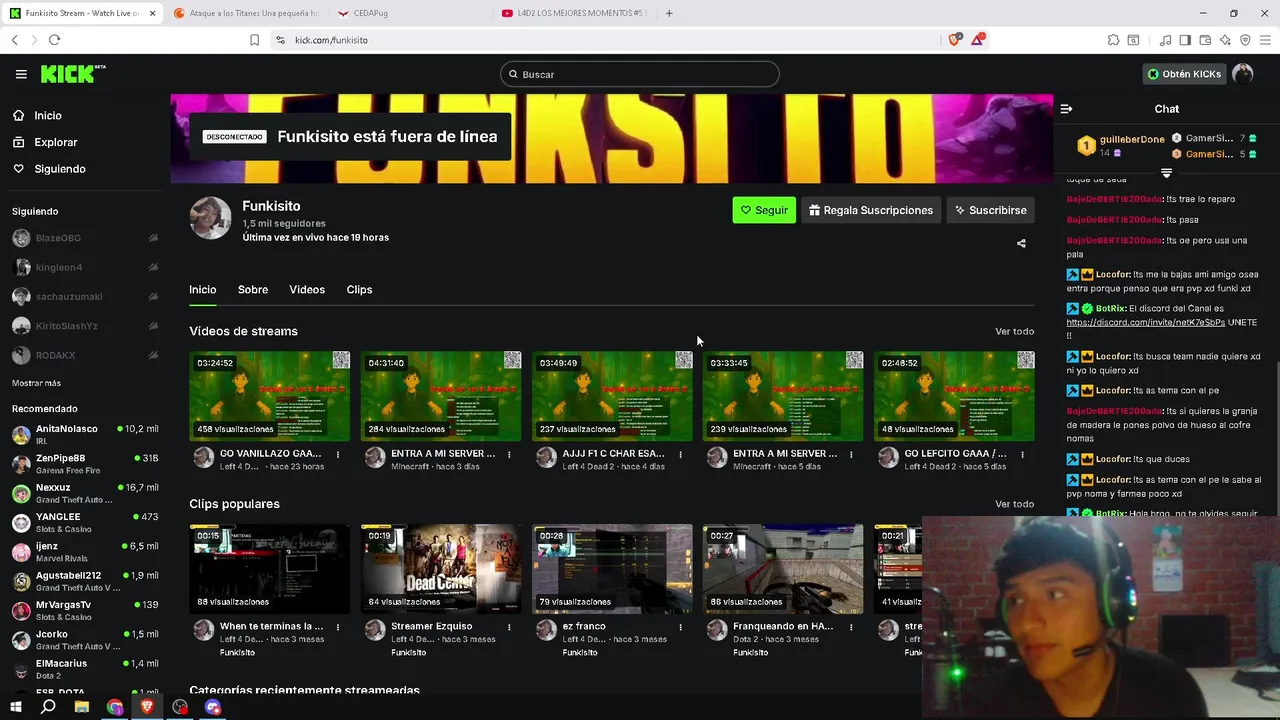The height and width of the screenshot is (720, 1280).
Task: Open kingleon4 followed channel
Action: point(85,267)
